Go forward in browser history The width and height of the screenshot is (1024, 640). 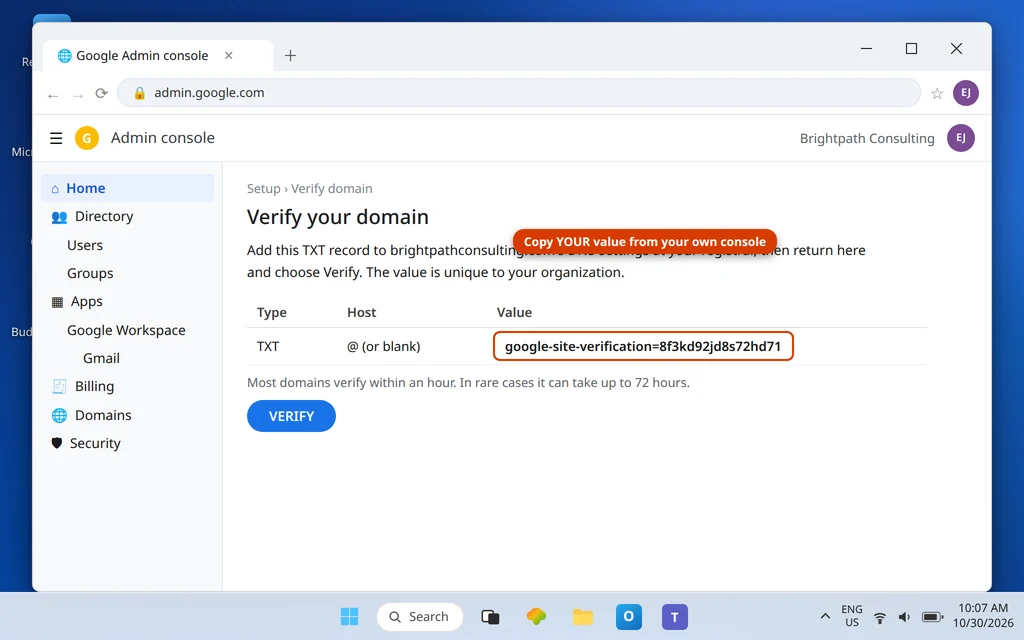(x=78, y=95)
